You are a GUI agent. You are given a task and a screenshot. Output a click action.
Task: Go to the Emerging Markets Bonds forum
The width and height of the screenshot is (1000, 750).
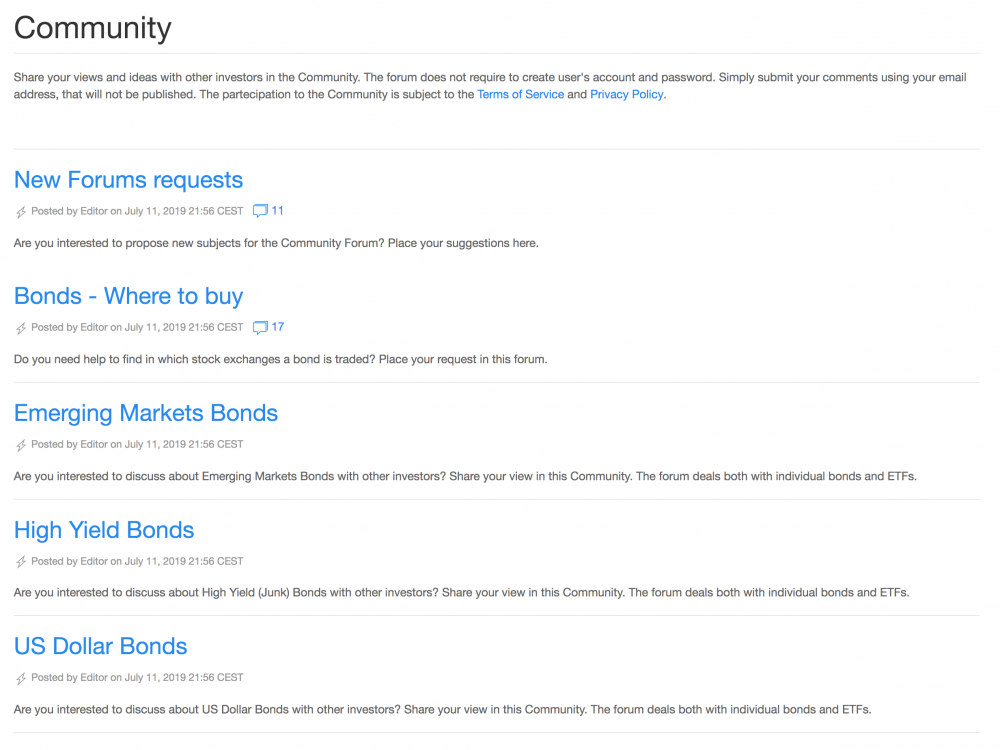click(x=146, y=413)
